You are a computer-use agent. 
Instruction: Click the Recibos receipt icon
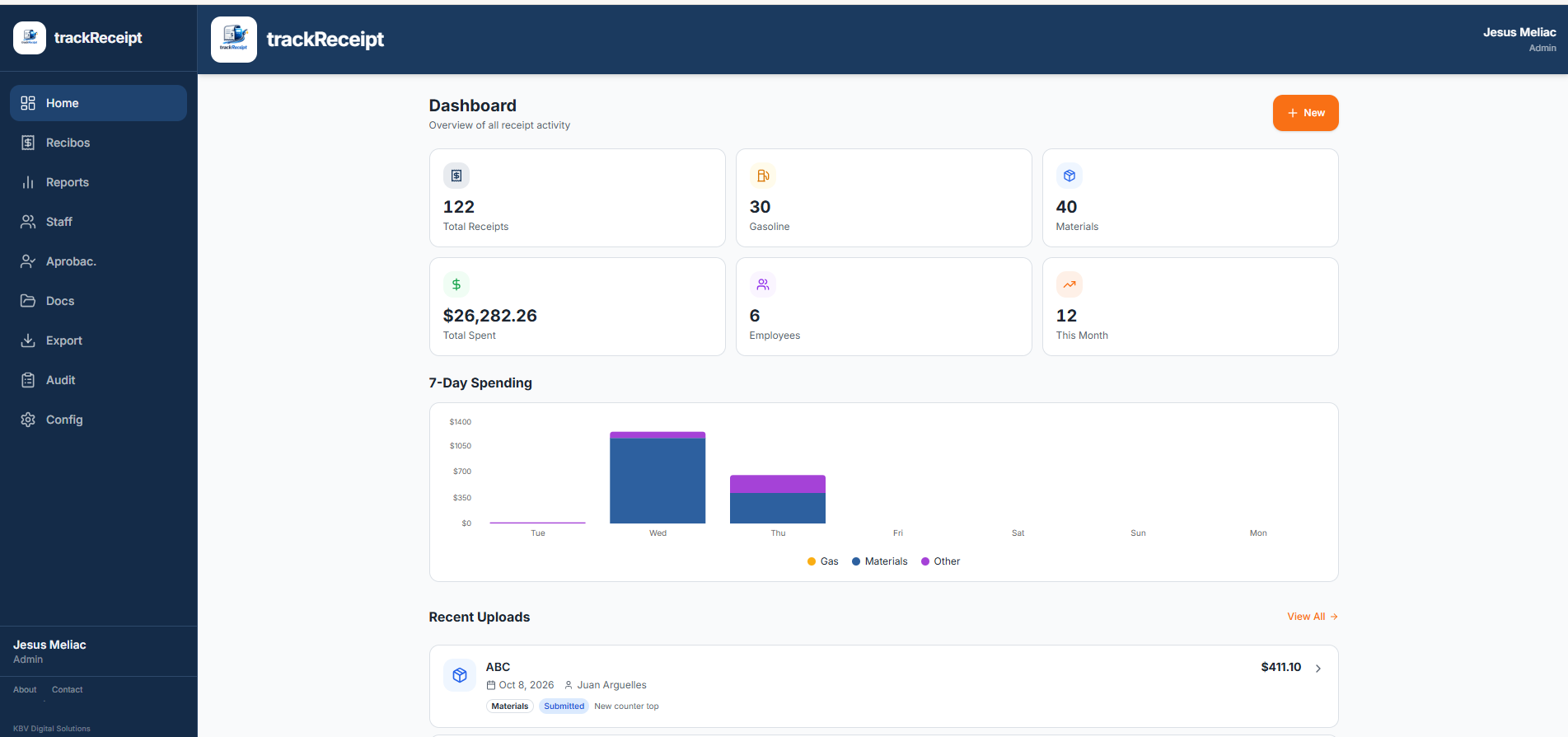[28, 143]
